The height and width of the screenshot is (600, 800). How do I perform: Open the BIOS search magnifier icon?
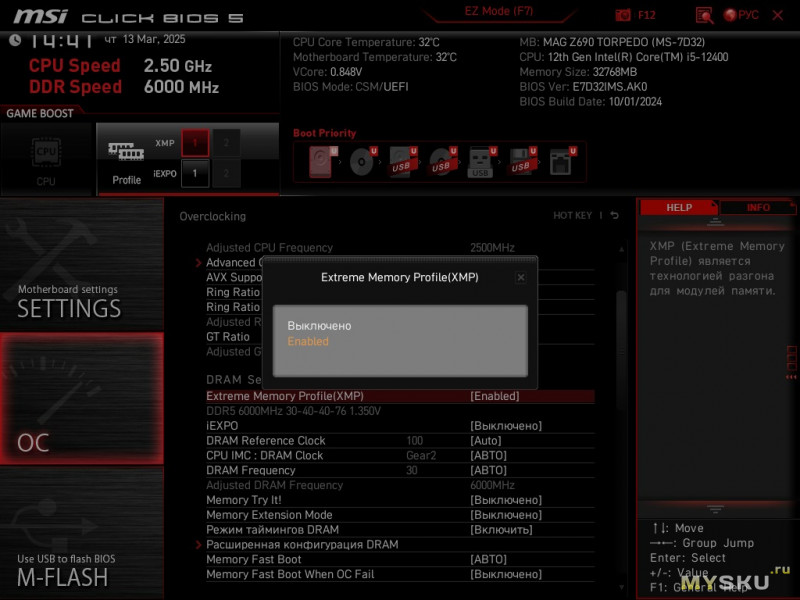click(x=705, y=15)
